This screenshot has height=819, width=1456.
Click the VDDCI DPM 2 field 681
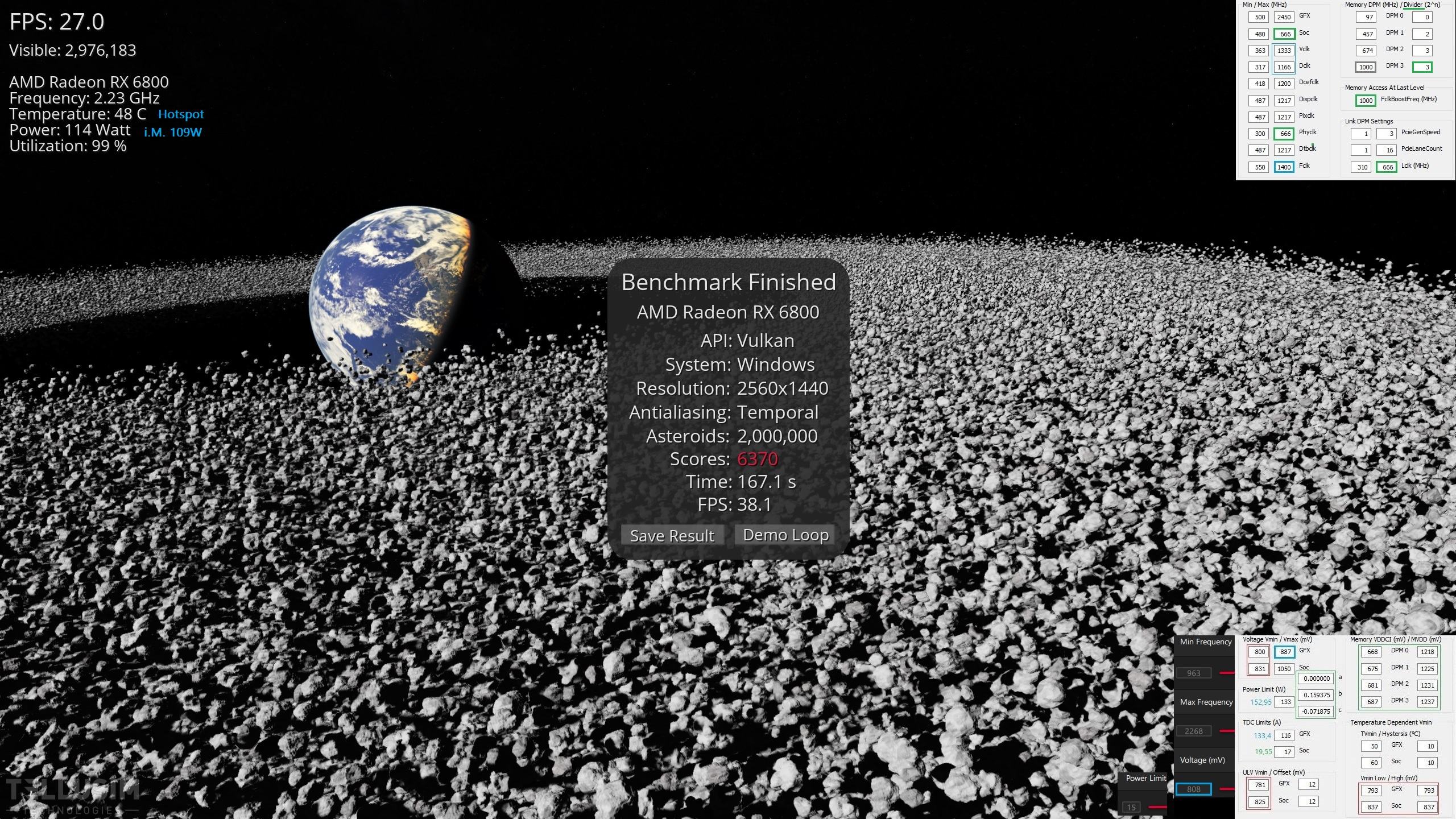1371,685
